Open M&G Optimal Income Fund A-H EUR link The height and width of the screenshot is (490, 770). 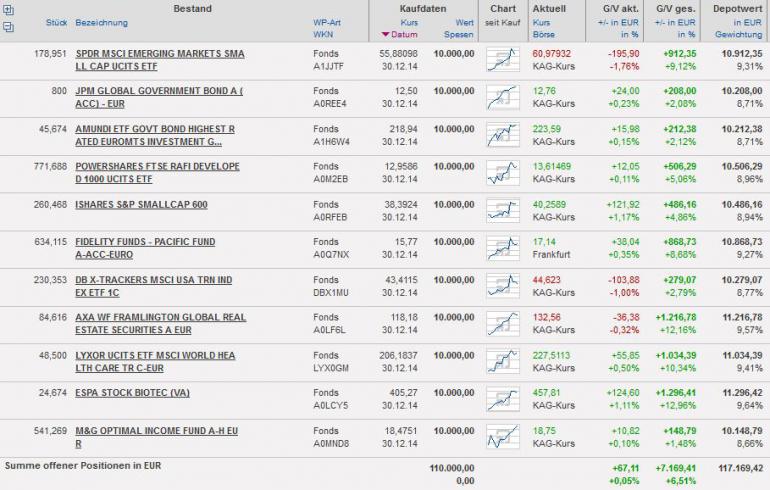(156, 437)
